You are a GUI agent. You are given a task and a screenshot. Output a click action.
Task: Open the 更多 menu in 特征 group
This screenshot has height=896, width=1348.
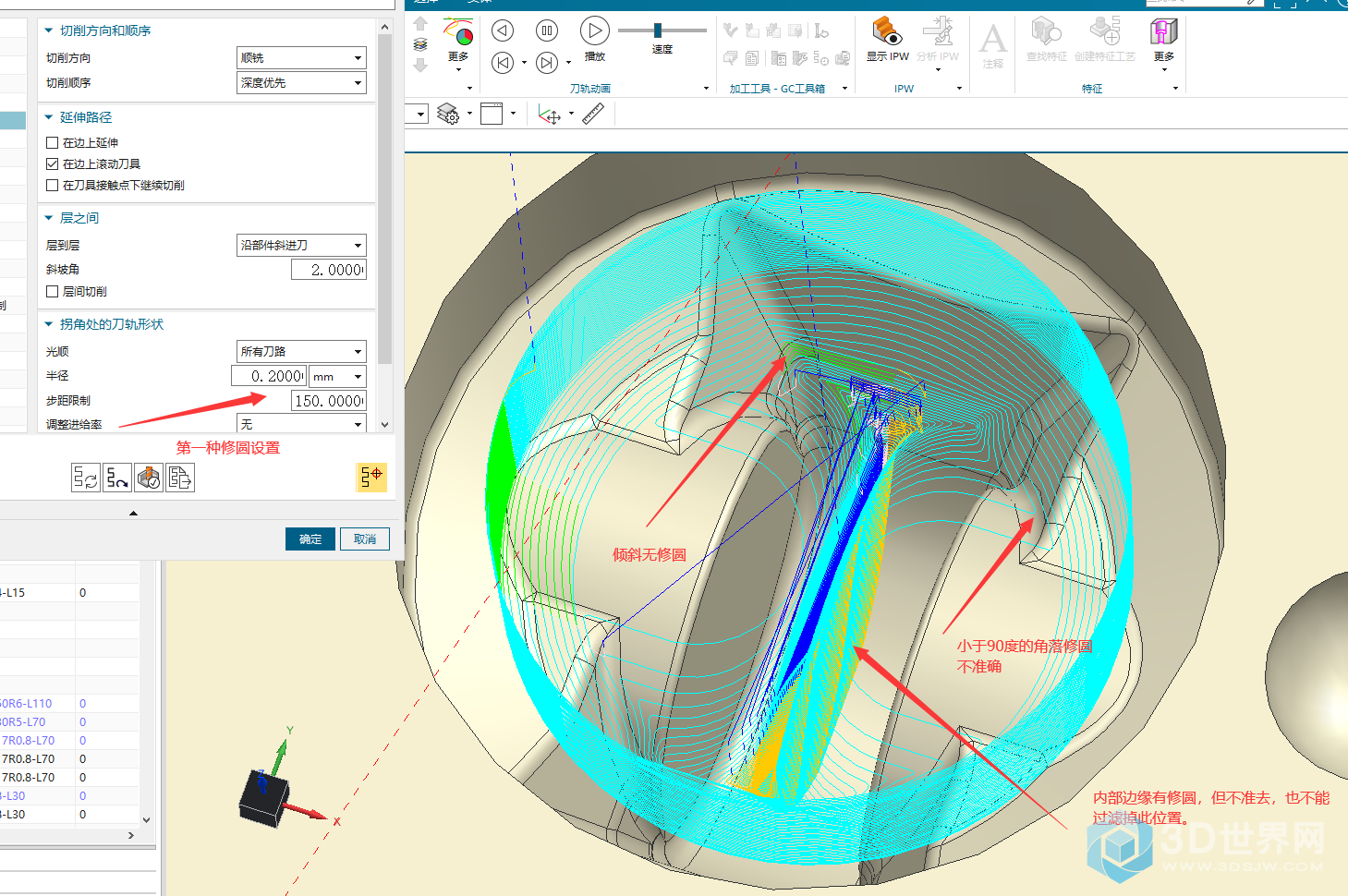pos(1164,44)
